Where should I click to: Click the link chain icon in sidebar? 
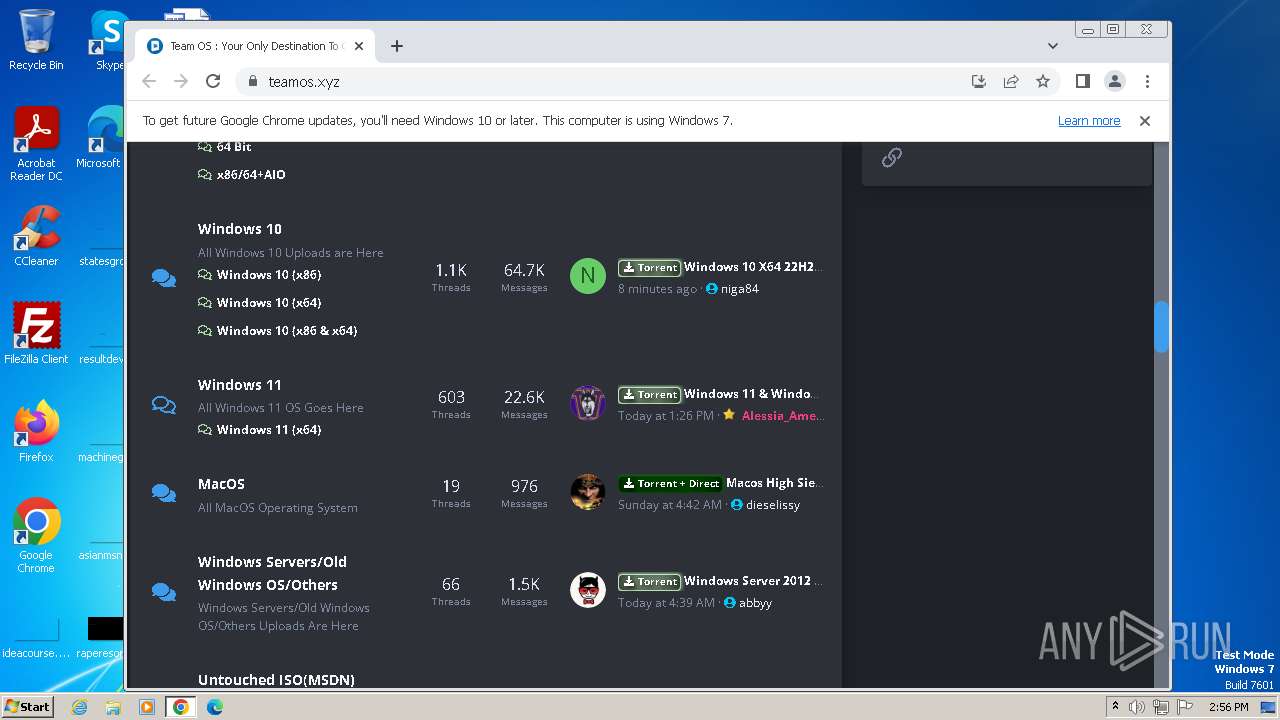tap(892, 157)
